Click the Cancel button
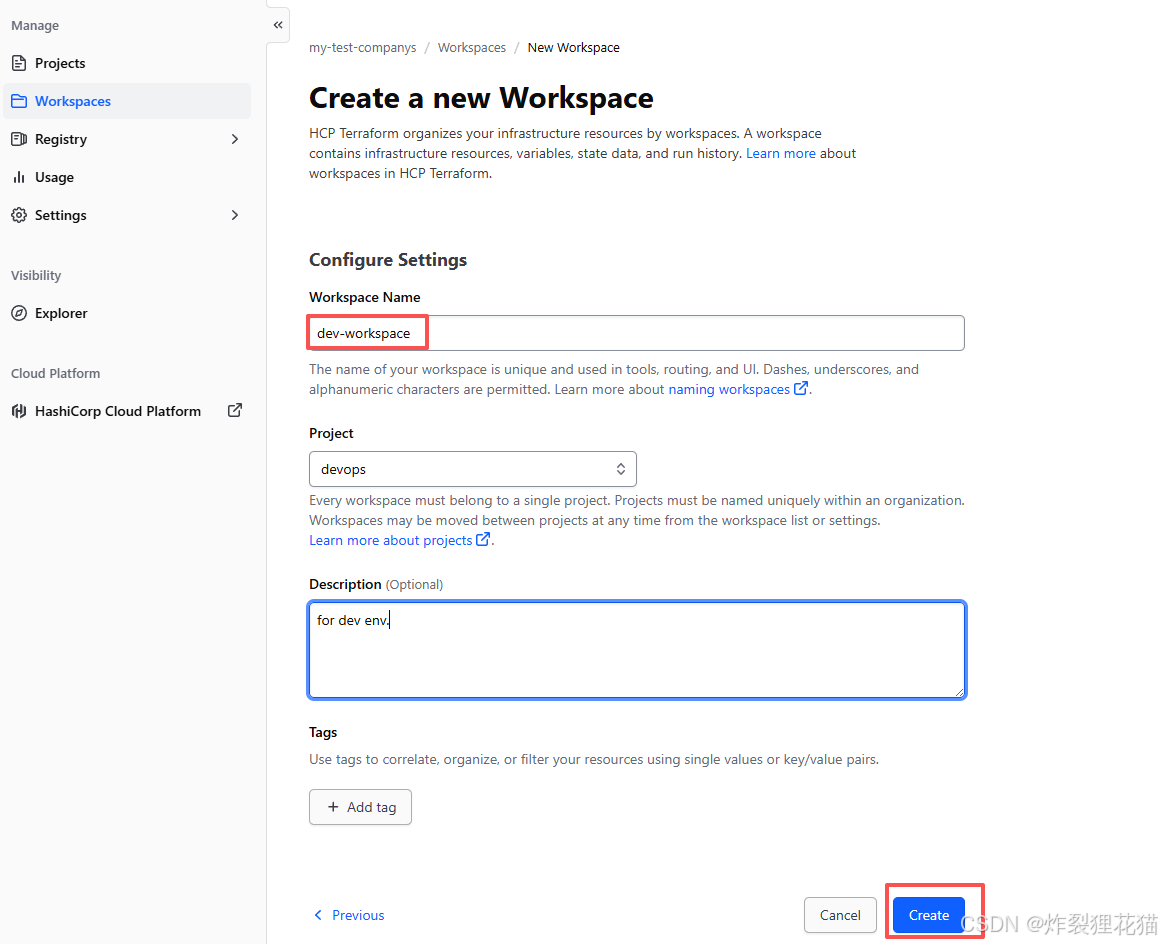 click(x=840, y=915)
